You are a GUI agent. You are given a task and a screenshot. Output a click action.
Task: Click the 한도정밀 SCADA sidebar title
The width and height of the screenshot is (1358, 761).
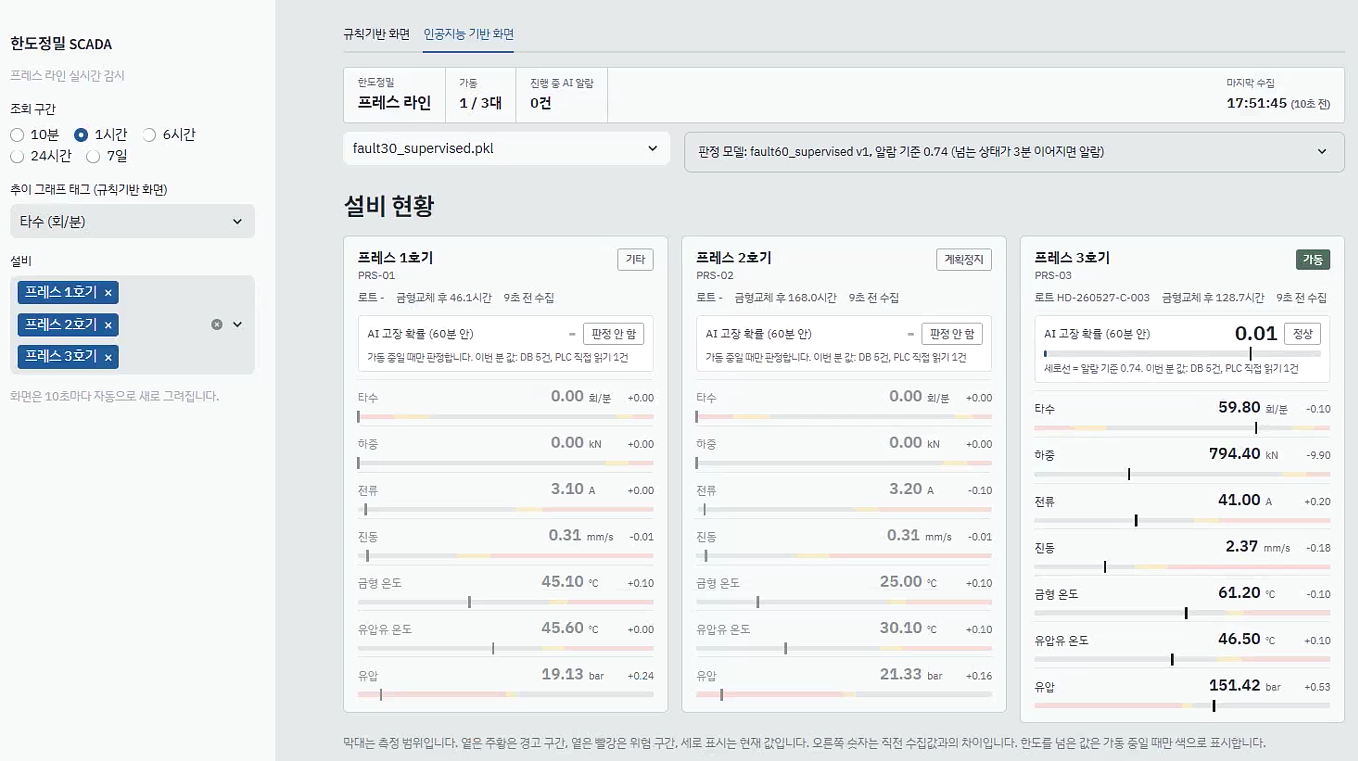(61, 44)
